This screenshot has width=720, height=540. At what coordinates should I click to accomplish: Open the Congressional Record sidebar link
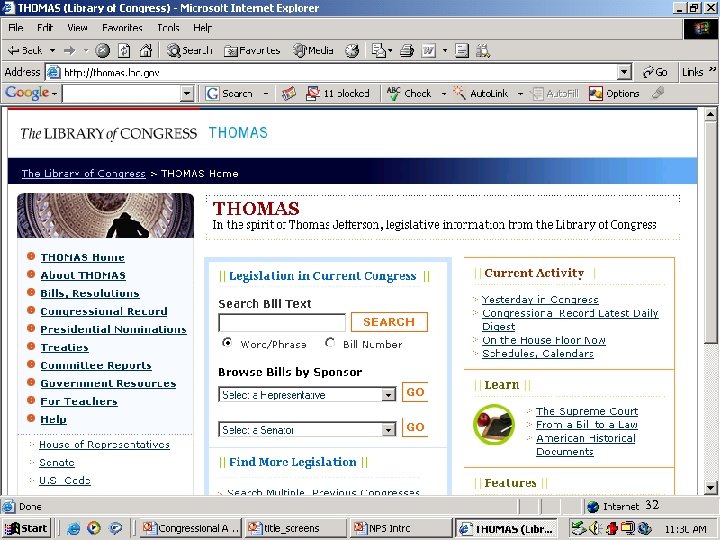click(104, 311)
